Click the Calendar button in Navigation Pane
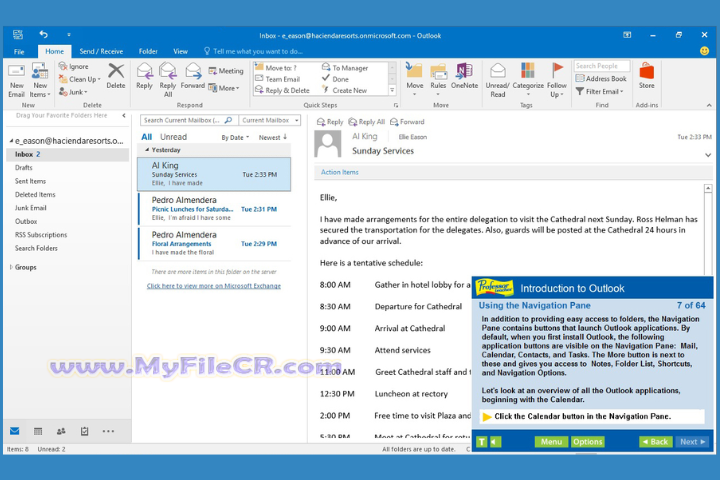Image resolution: width=720 pixels, height=480 pixels. (38, 431)
